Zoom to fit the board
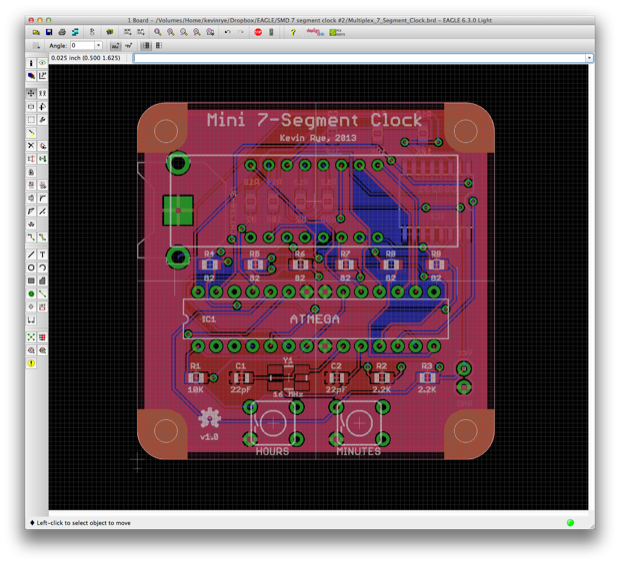 (x=158, y=32)
